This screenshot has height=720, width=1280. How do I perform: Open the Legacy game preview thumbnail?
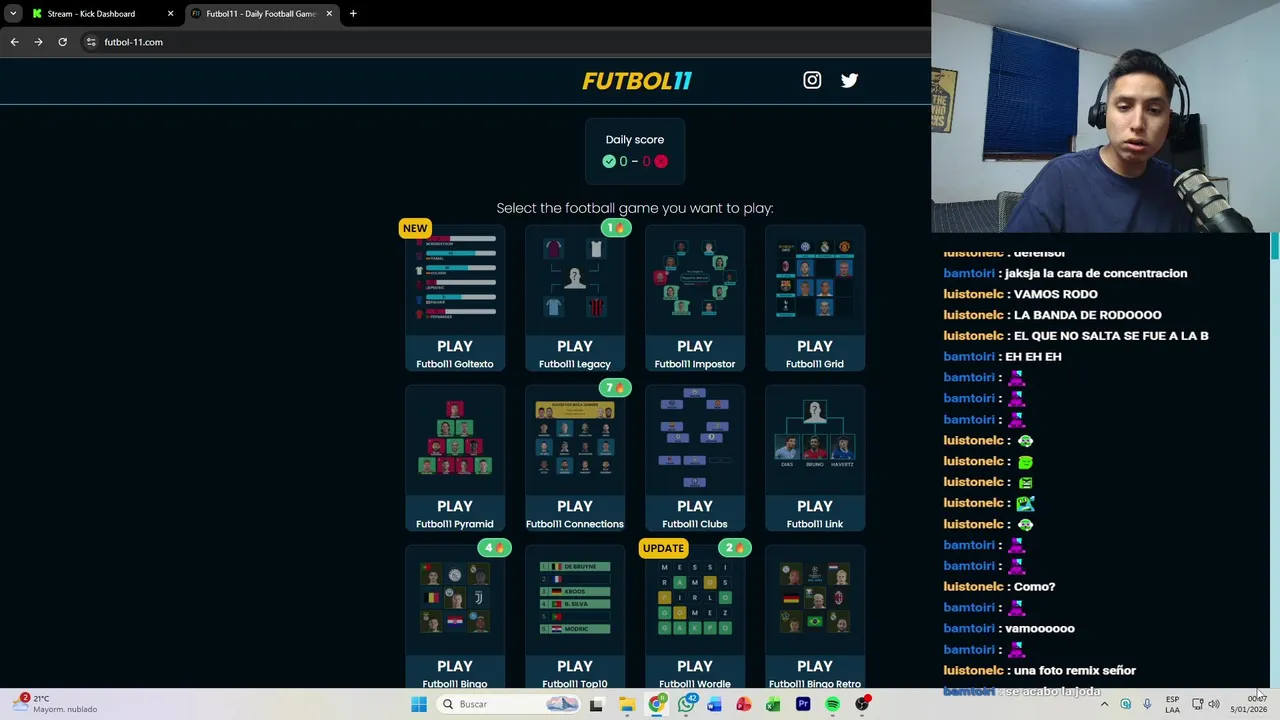[575, 279]
